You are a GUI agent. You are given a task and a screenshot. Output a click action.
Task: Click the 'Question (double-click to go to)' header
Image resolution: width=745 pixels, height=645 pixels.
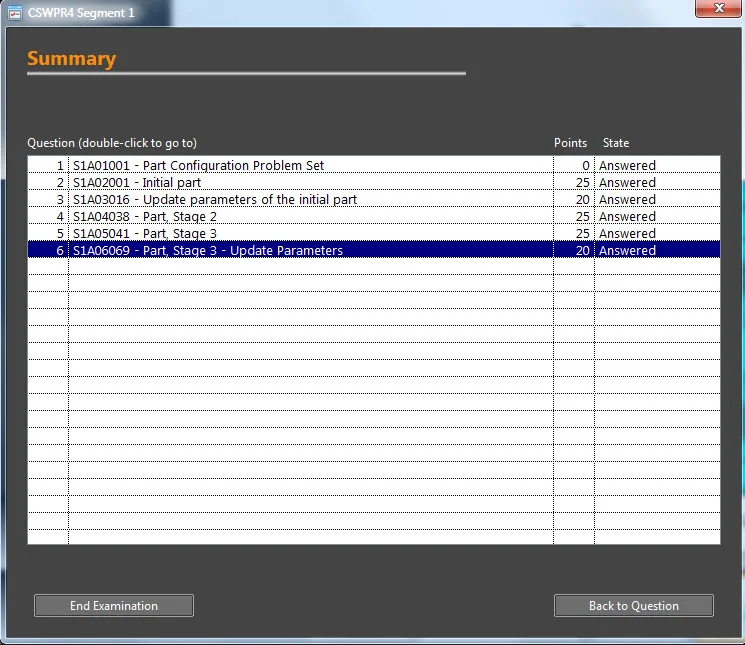(112, 143)
